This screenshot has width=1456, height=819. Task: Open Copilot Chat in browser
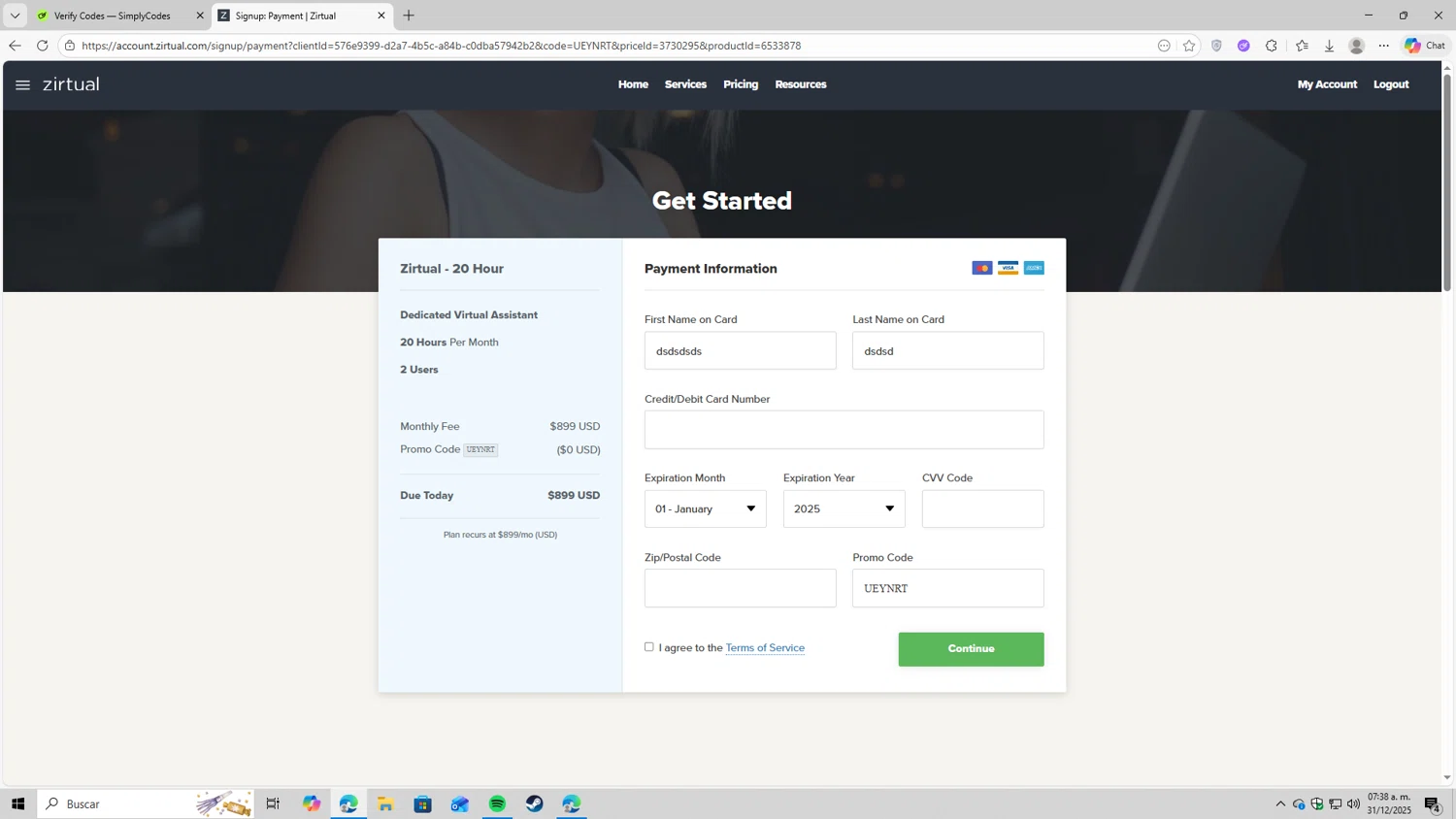[x=1425, y=46]
